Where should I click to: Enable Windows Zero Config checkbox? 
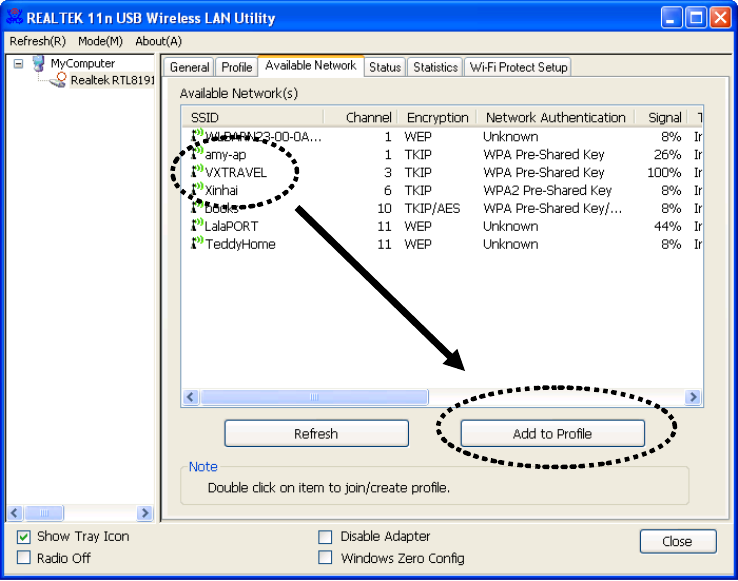pyautogui.click(x=325, y=557)
